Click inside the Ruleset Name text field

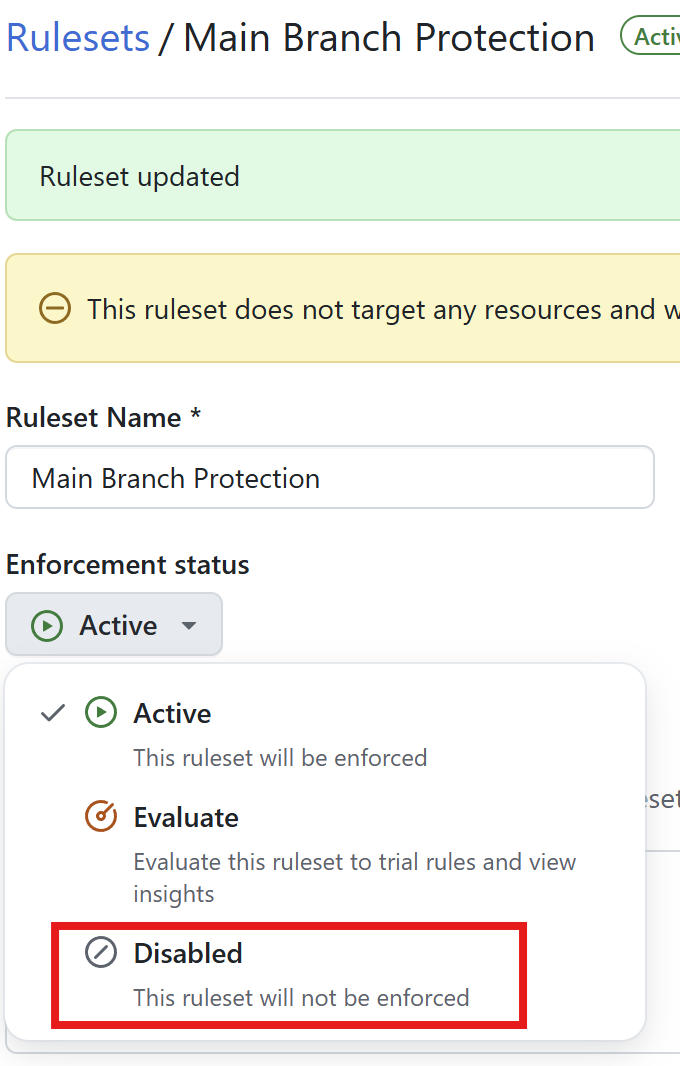(x=330, y=477)
